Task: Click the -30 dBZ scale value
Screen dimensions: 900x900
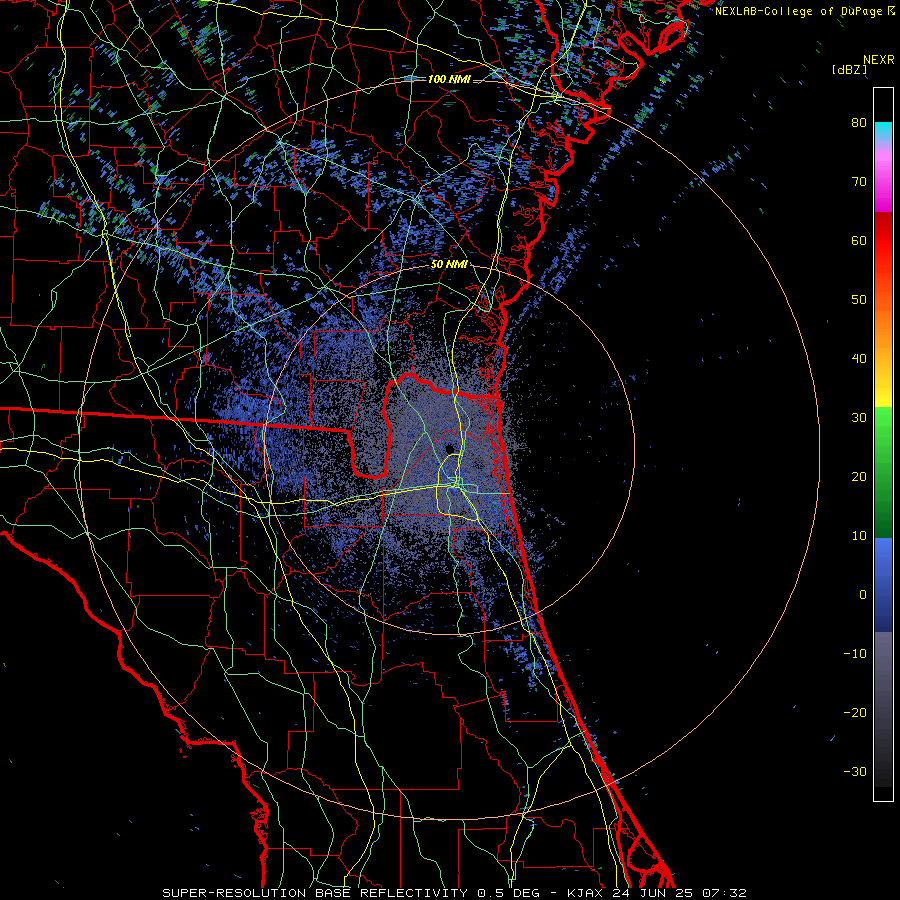Action: [855, 772]
